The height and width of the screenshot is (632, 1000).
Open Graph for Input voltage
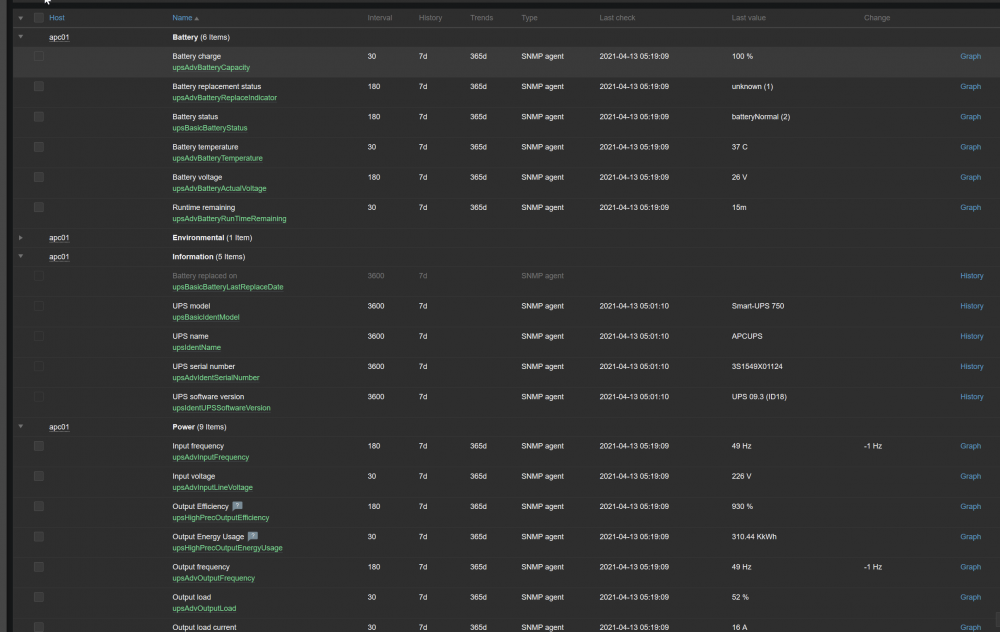[970, 476]
